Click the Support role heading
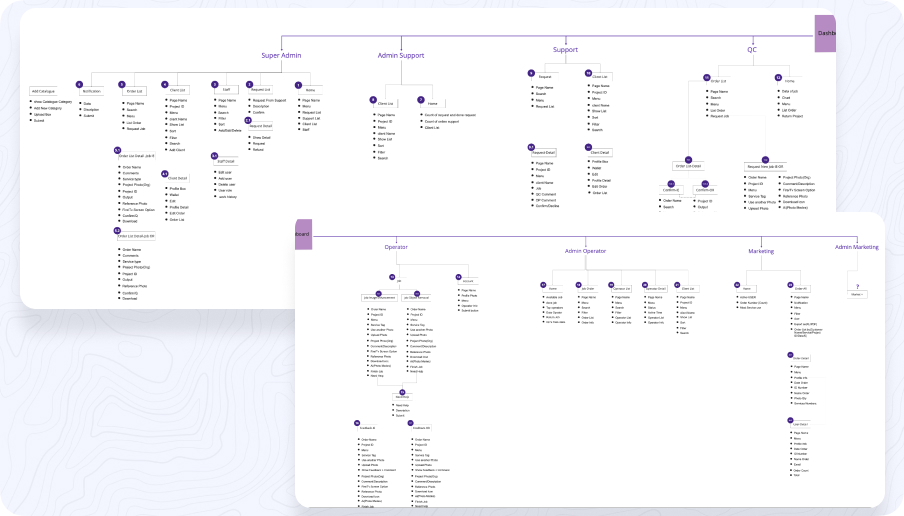This screenshot has width=904, height=516. tap(565, 49)
